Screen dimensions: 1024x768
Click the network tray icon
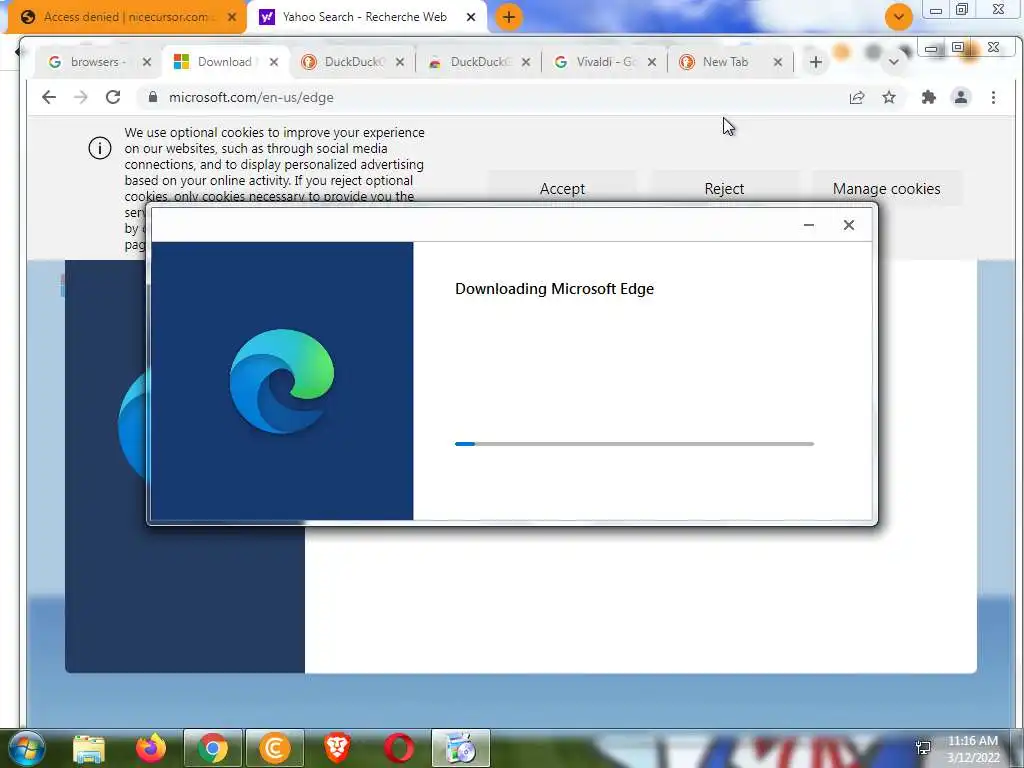click(923, 748)
